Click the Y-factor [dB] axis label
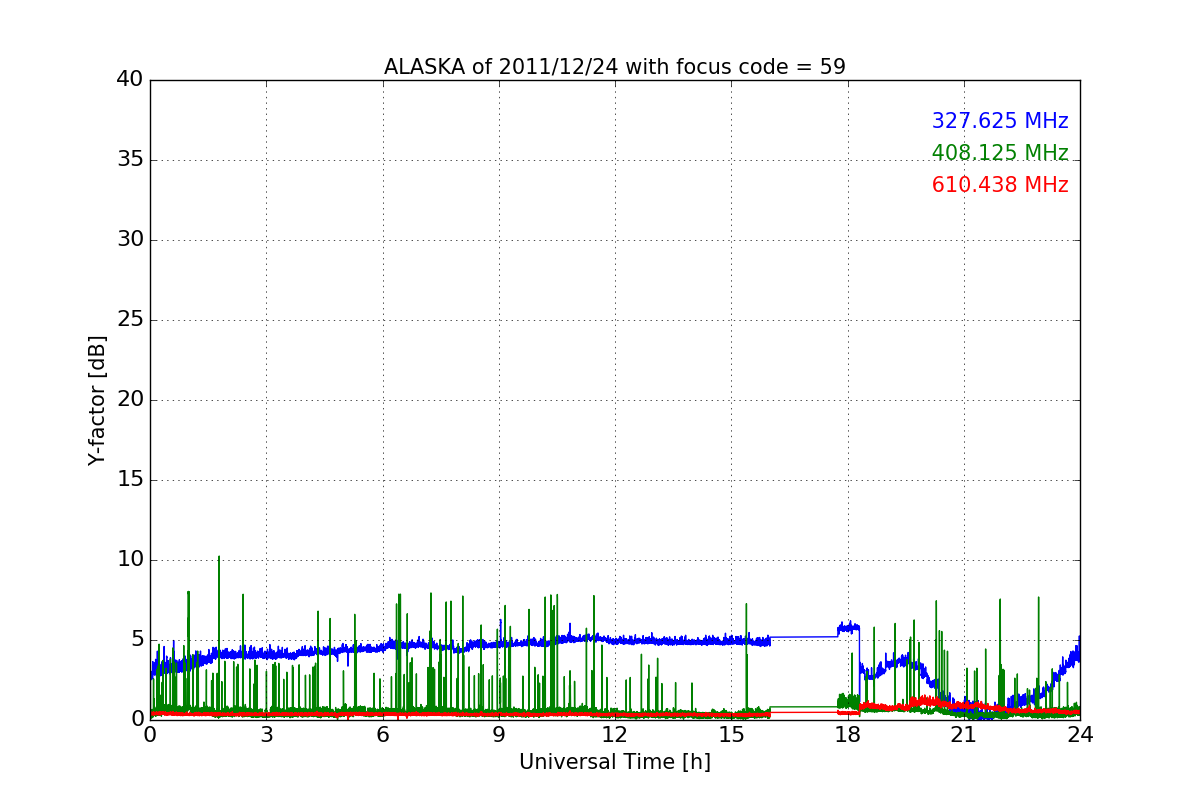Image resolution: width=1200 pixels, height=800 pixels. coord(97,400)
